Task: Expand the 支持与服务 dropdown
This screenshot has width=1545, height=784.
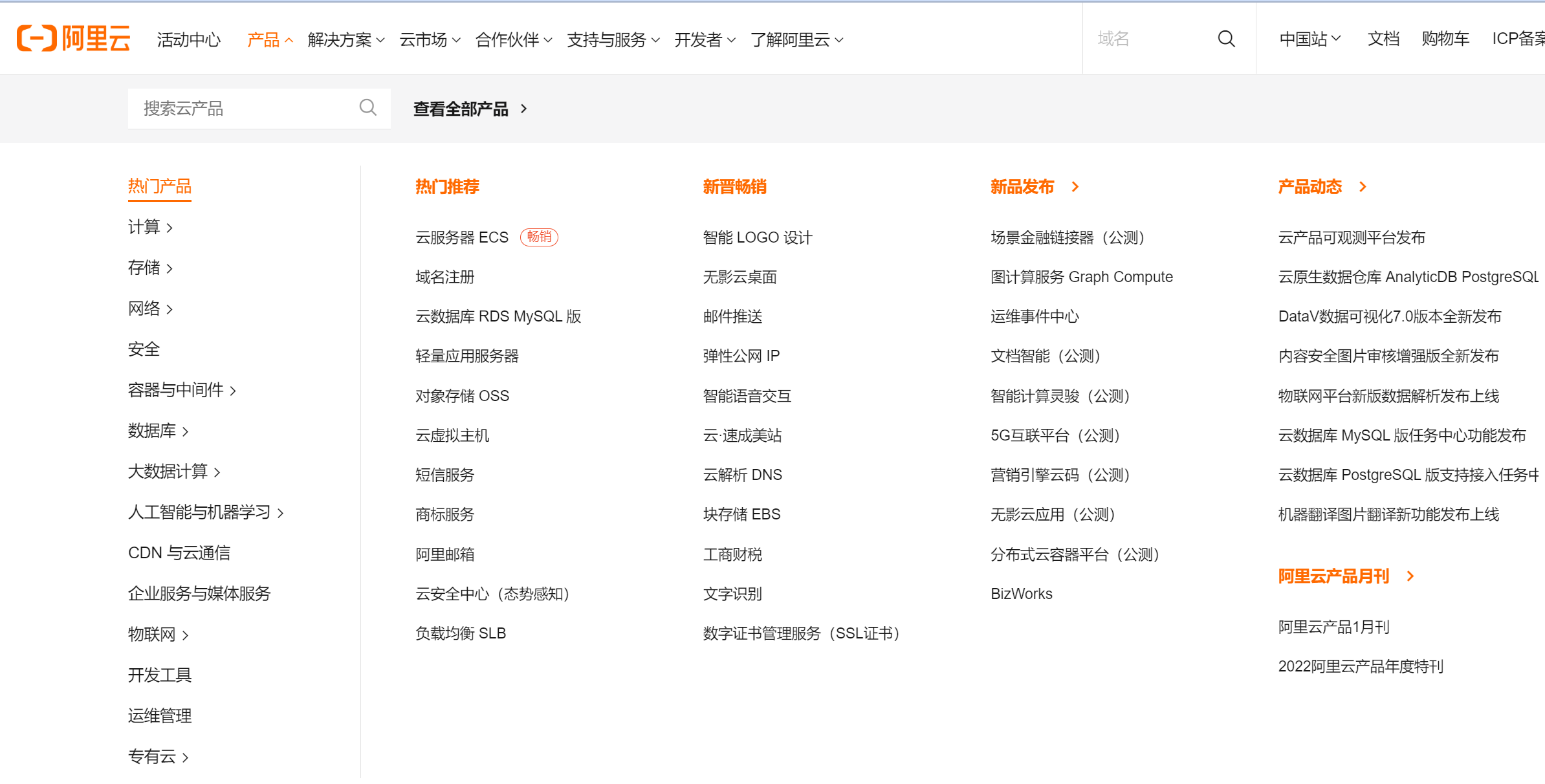Action: coord(613,40)
